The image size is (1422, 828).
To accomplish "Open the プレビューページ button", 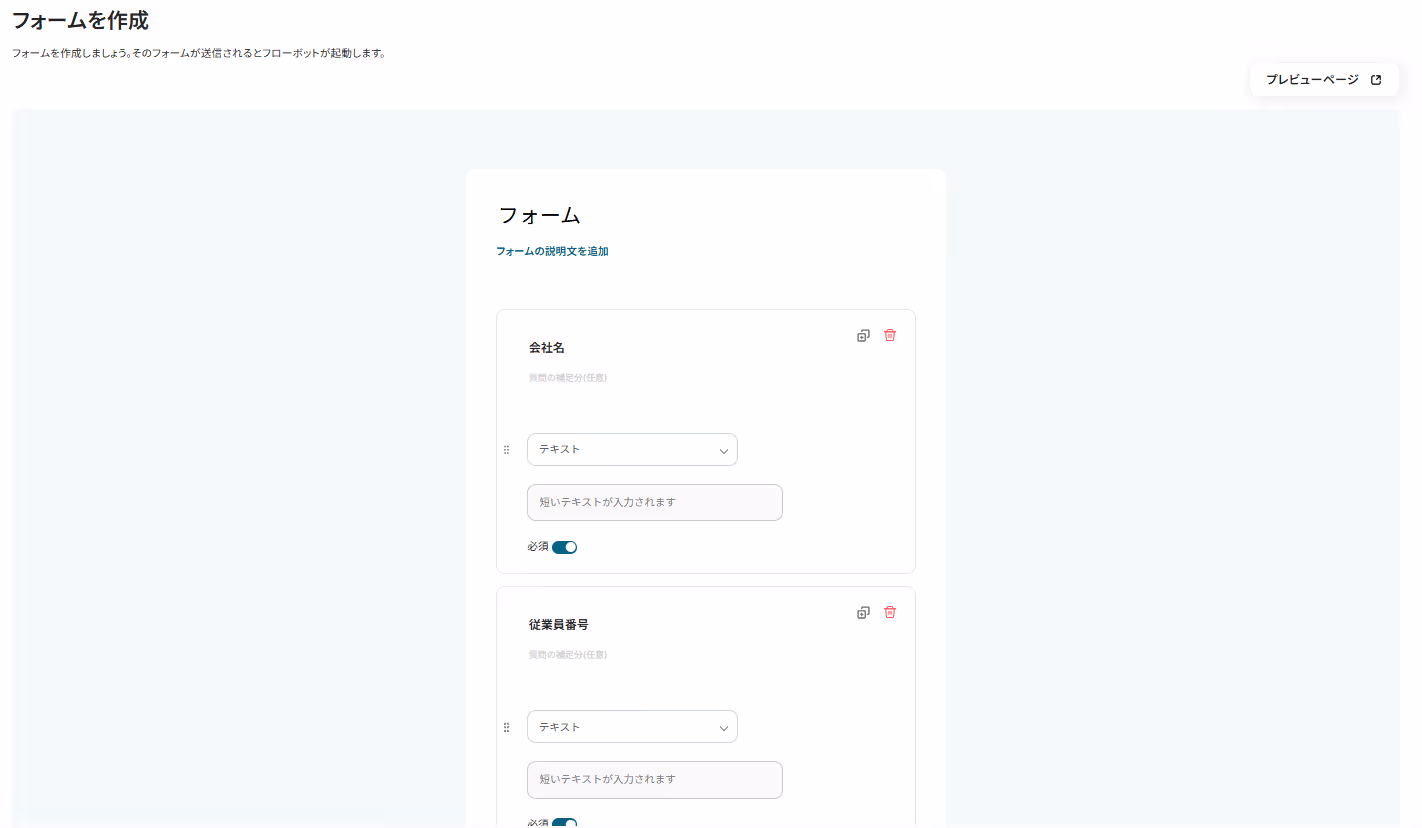I will (x=1324, y=80).
